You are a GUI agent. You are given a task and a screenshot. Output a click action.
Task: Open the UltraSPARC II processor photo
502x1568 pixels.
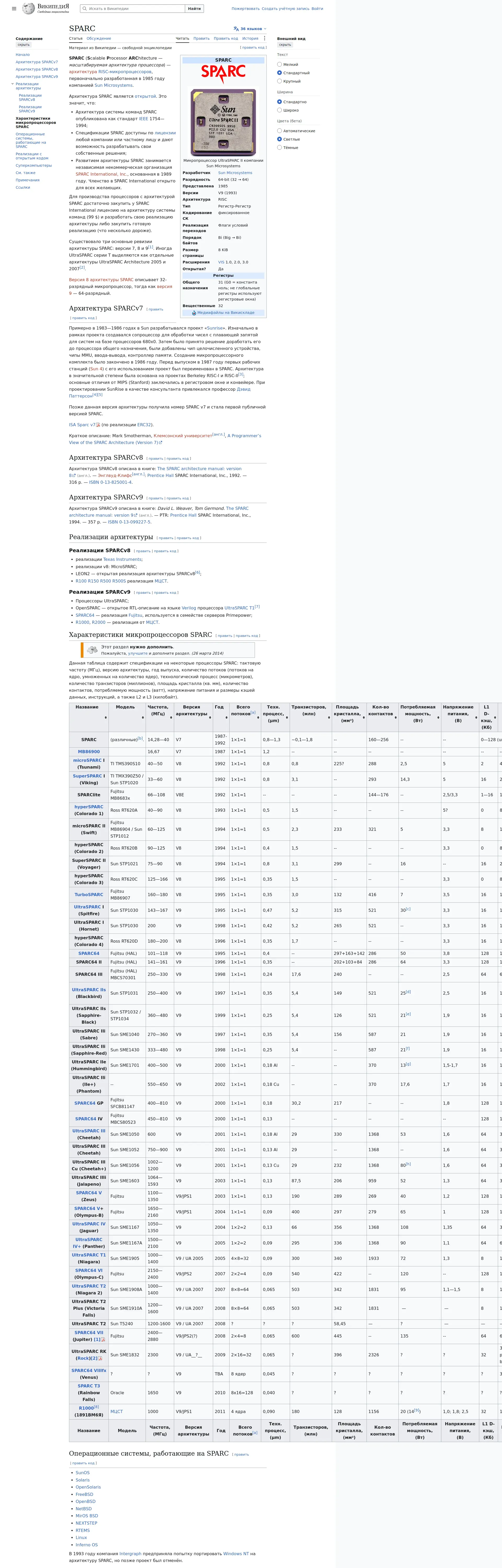pyautogui.click(x=224, y=122)
